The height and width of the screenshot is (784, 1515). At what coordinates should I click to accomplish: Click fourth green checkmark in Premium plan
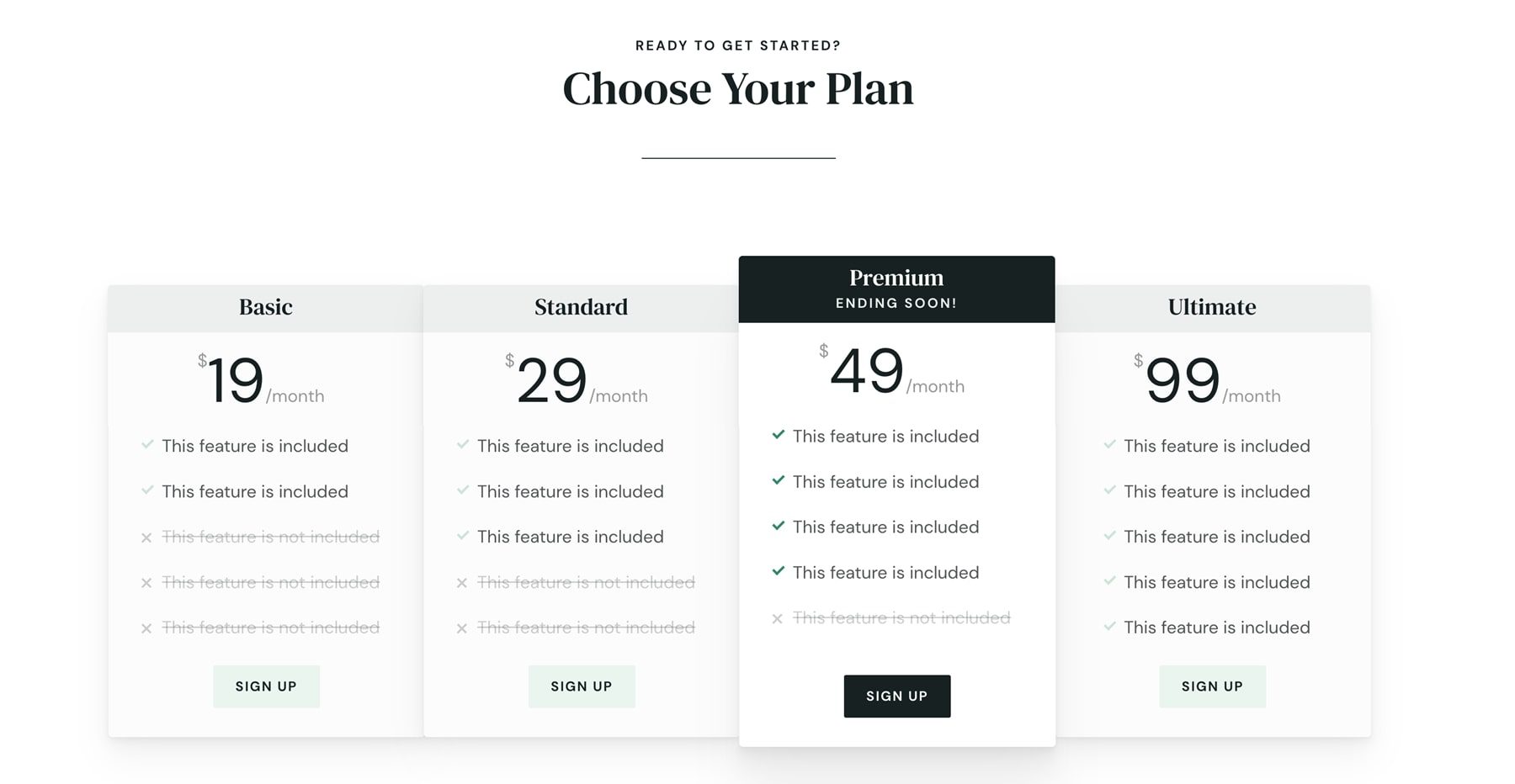click(x=778, y=571)
